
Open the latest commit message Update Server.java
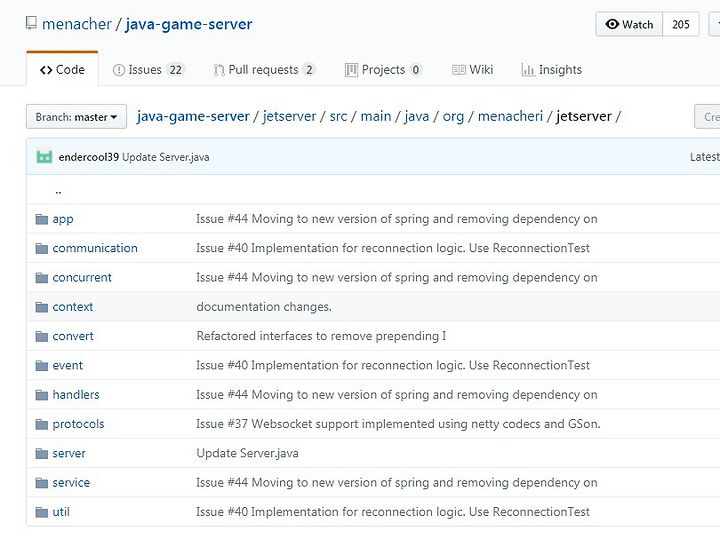[x=166, y=157]
